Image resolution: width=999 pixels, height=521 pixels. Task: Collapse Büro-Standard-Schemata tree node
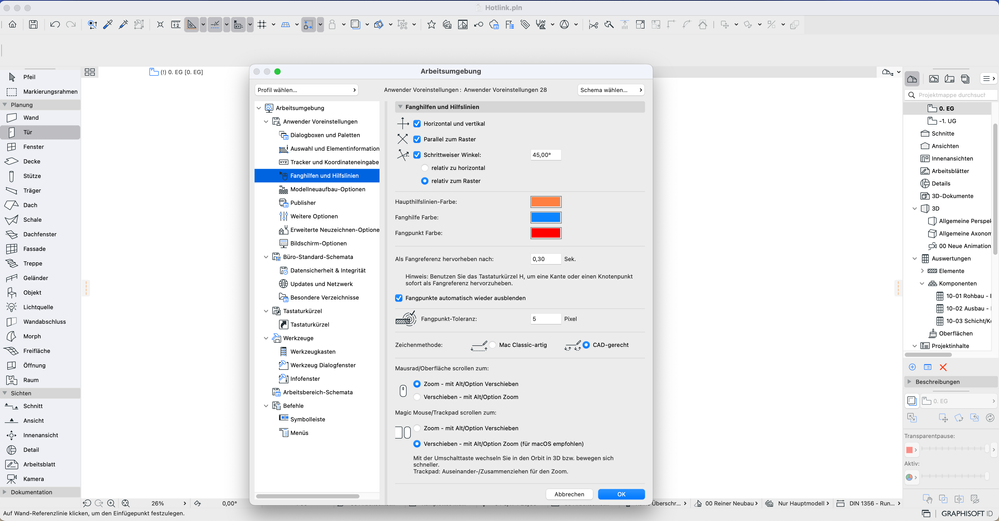pyautogui.click(x=266, y=257)
